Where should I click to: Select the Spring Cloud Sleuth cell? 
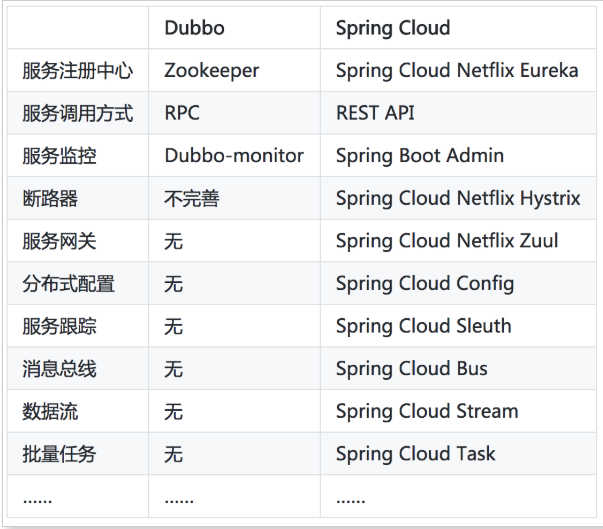click(x=423, y=326)
